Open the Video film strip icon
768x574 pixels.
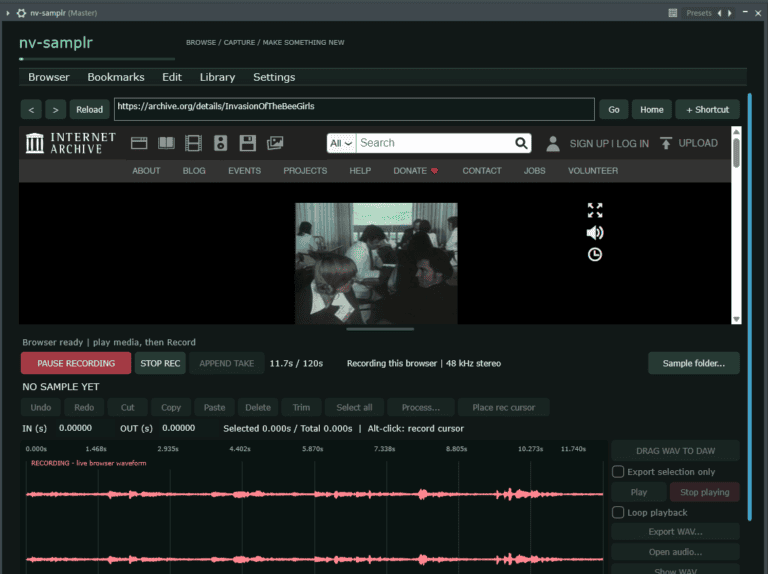[x=193, y=143]
